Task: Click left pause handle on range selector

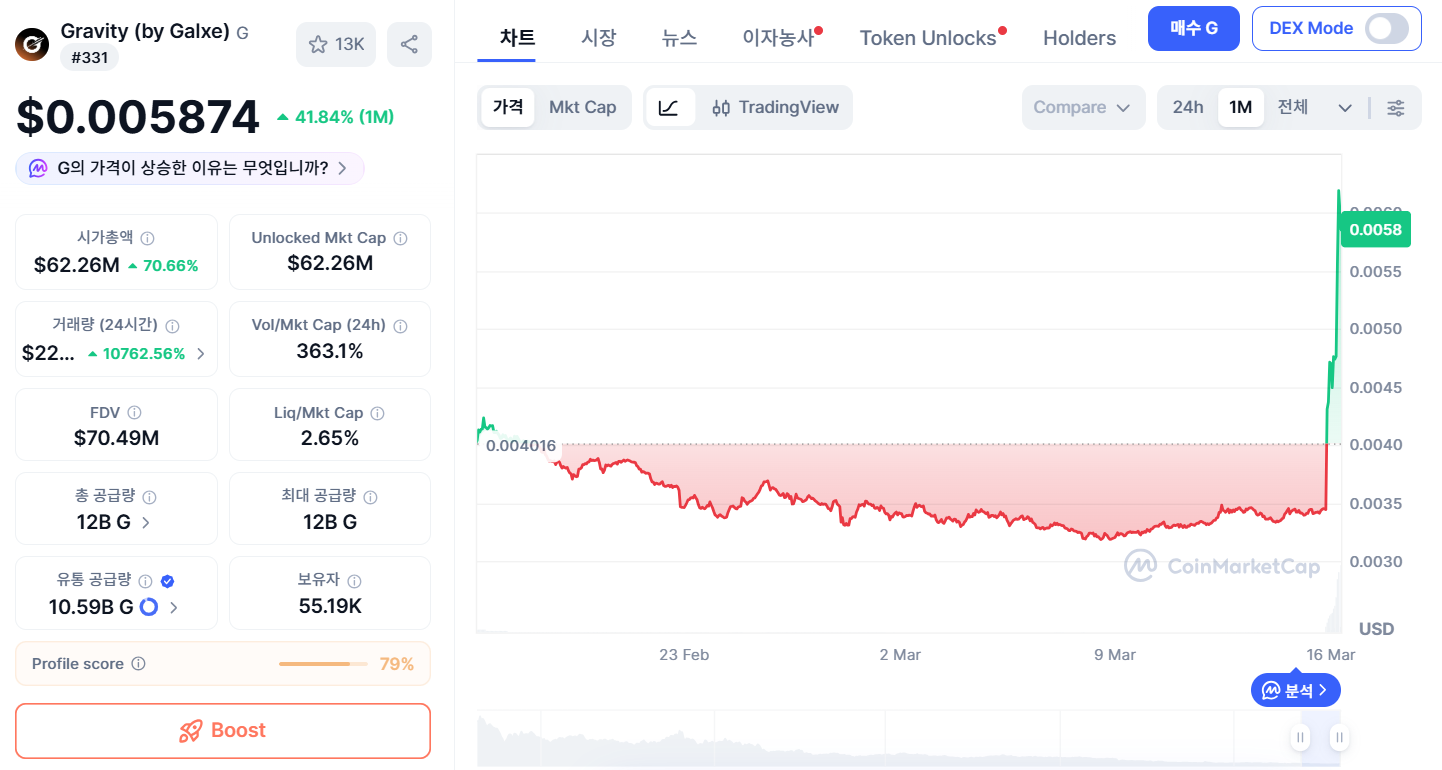Action: point(1300,738)
